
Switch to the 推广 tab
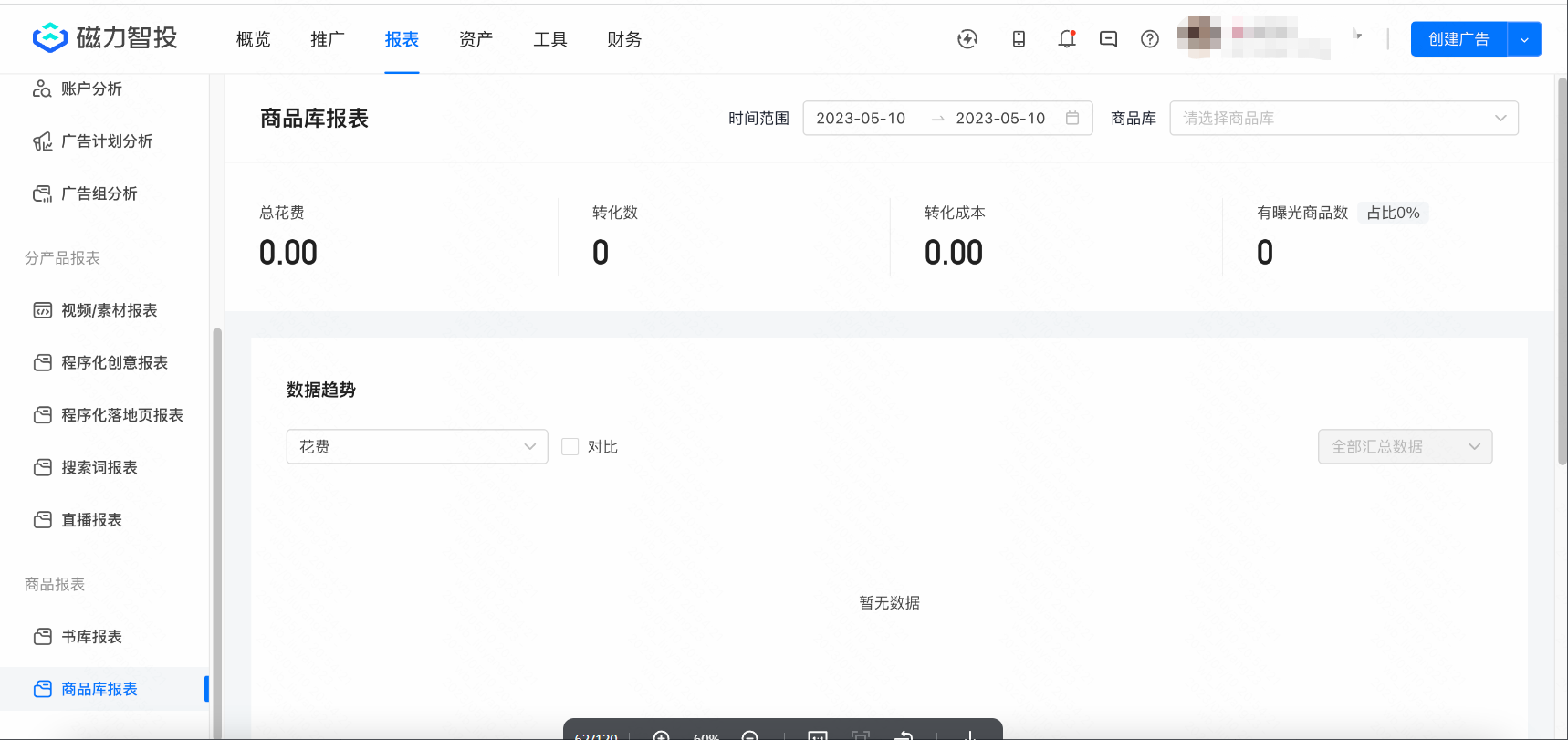327,39
